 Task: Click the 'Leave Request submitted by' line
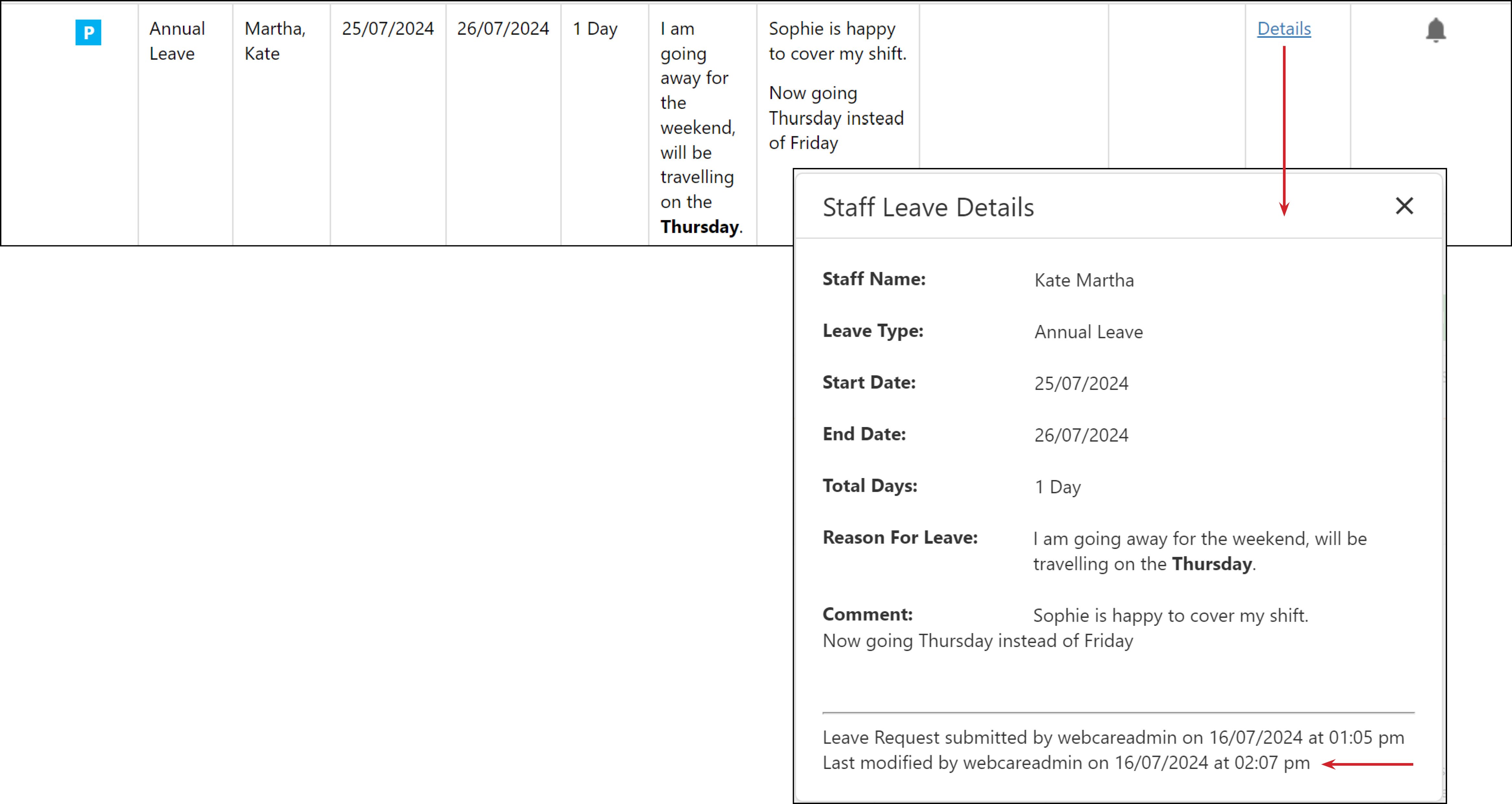[1113, 737]
